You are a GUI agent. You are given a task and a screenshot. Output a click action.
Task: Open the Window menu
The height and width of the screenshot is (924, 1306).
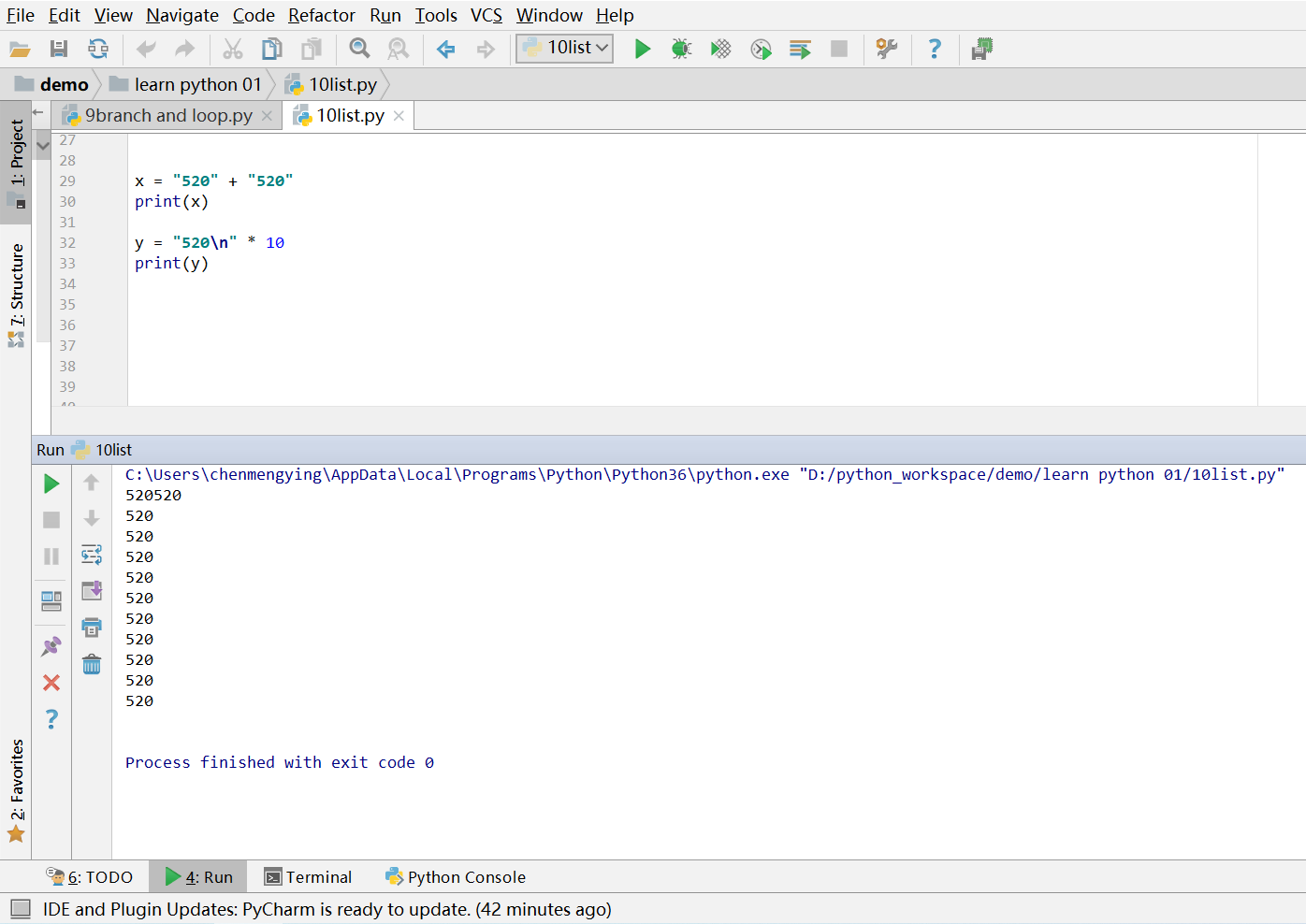549,15
